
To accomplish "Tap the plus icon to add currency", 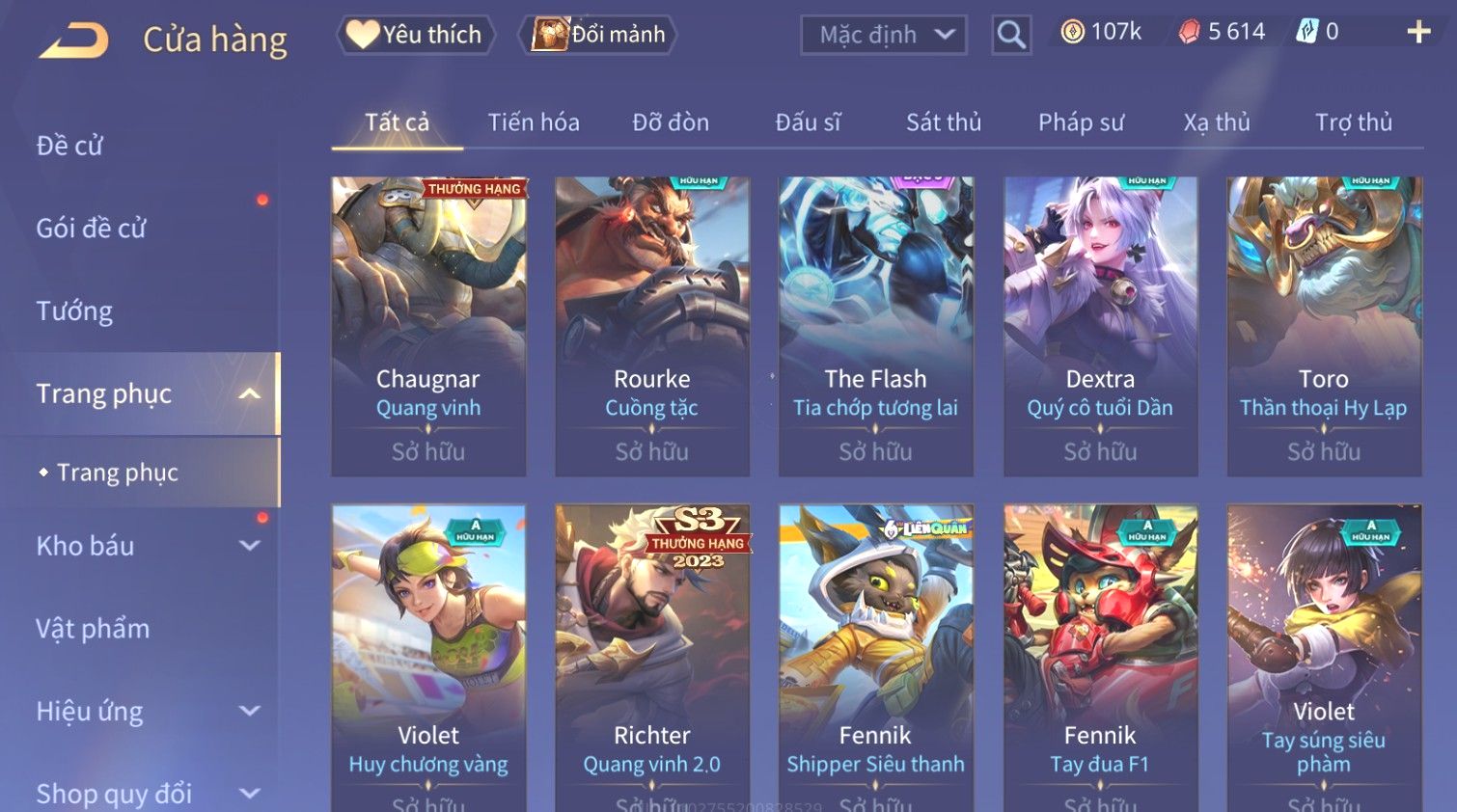I will [x=1418, y=32].
